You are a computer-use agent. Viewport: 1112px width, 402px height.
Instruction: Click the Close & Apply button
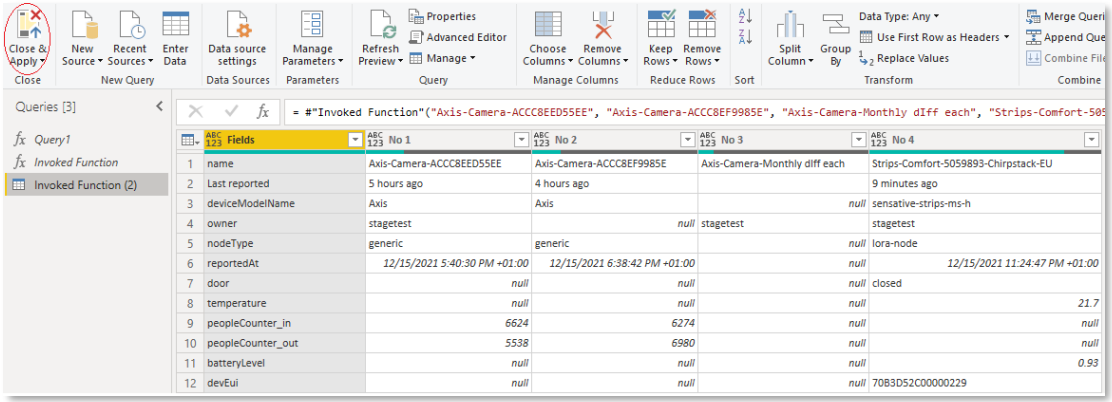click(28, 38)
